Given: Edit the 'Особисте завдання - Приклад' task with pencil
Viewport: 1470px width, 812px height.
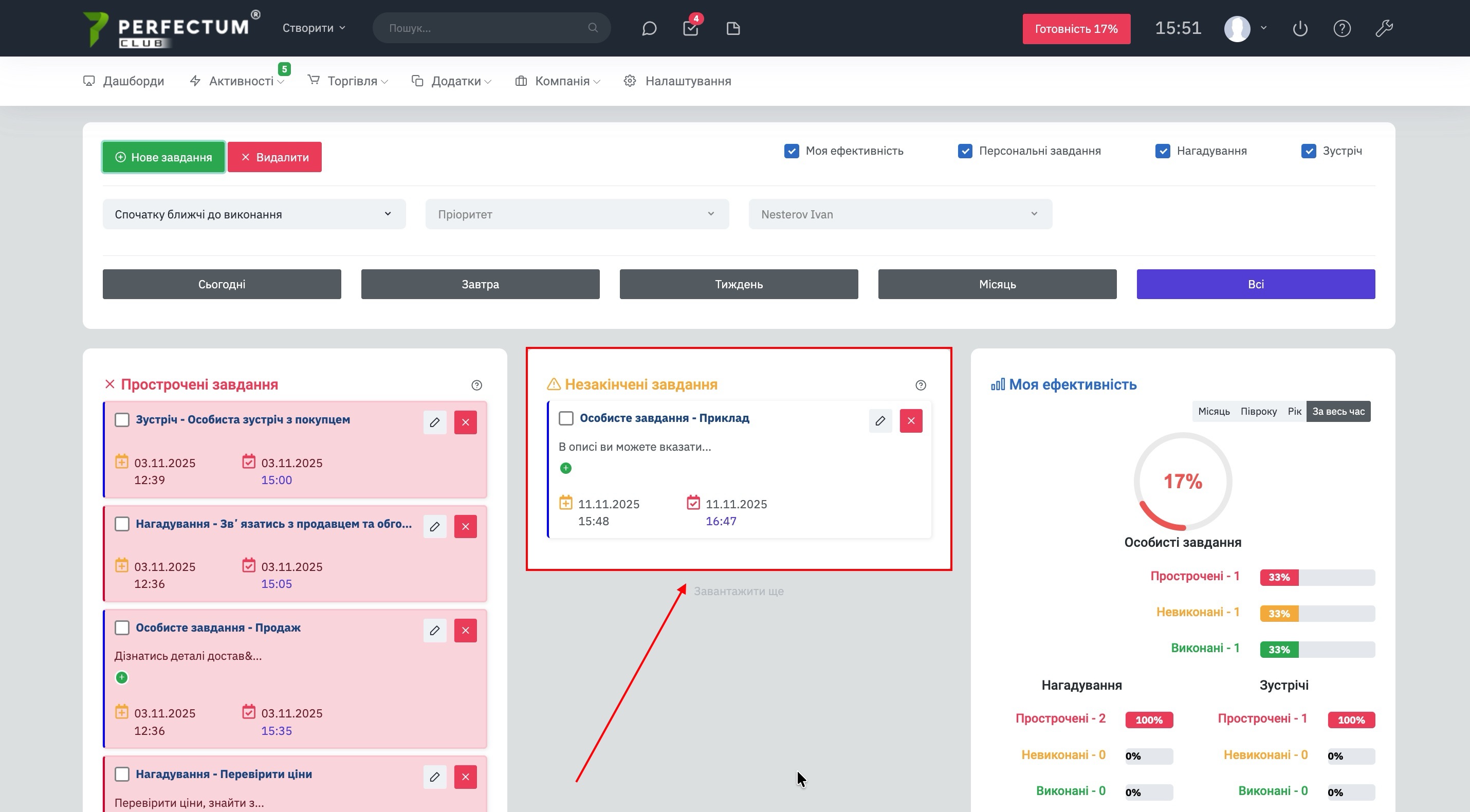Looking at the screenshot, I should click(x=880, y=421).
